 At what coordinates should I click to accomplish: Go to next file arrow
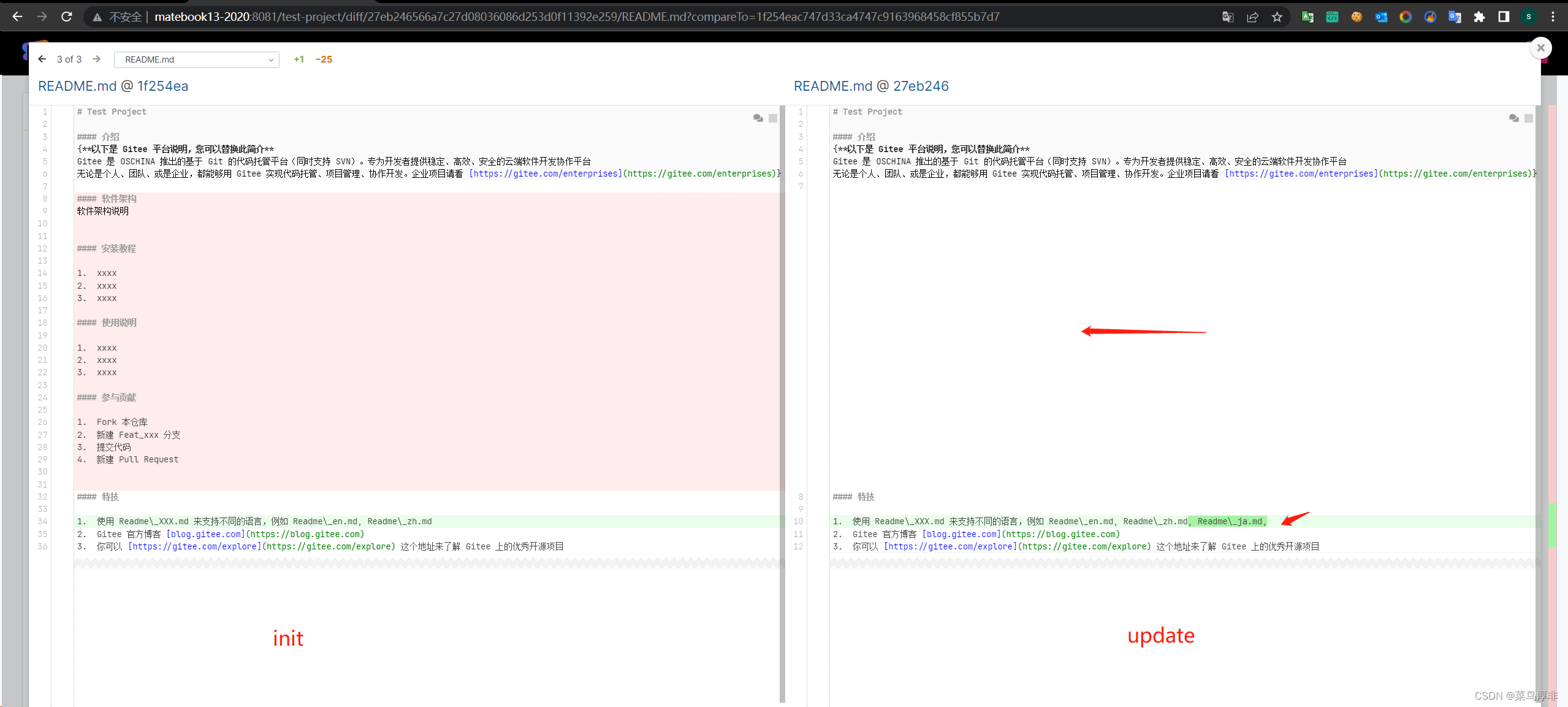point(96,59)
